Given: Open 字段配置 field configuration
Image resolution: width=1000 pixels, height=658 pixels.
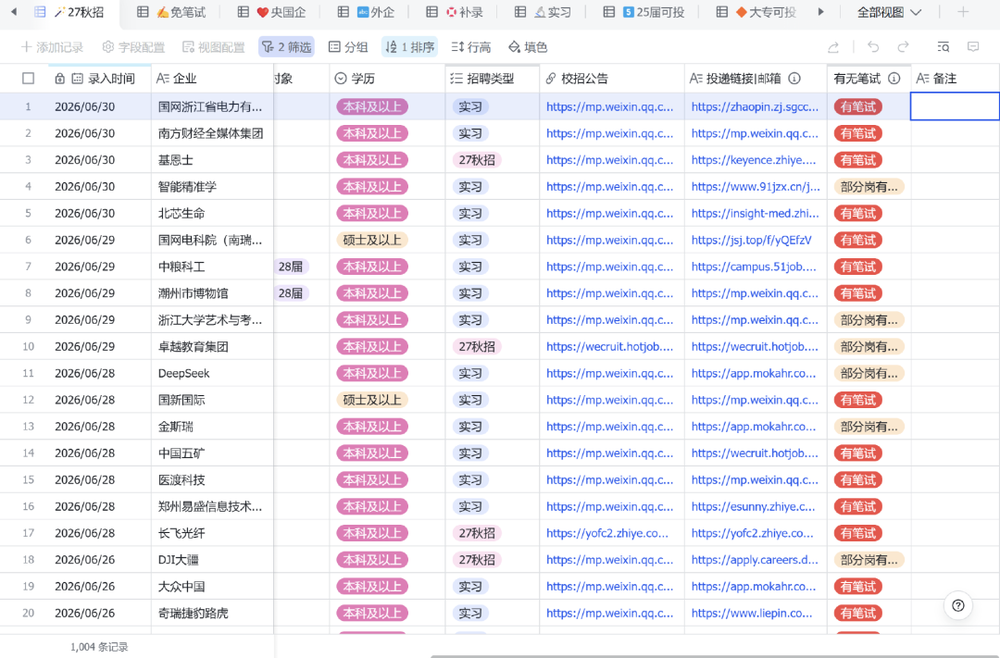Looking at the screenshot, I should tap(133, 47).
